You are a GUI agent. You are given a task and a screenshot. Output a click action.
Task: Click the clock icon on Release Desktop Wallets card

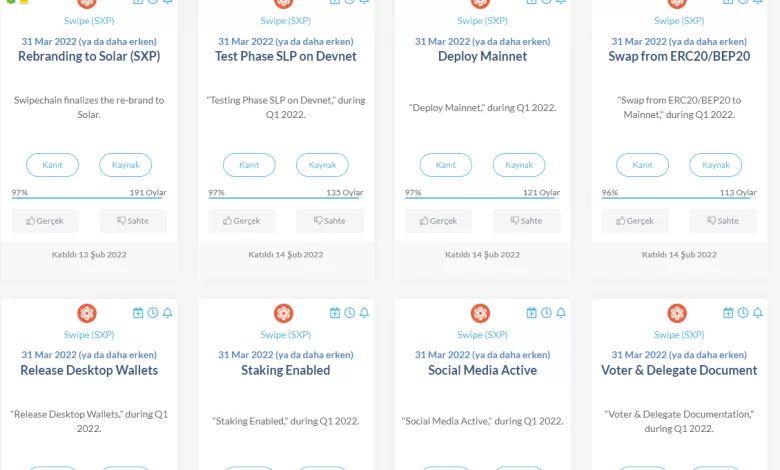click(x=153, y=313)
